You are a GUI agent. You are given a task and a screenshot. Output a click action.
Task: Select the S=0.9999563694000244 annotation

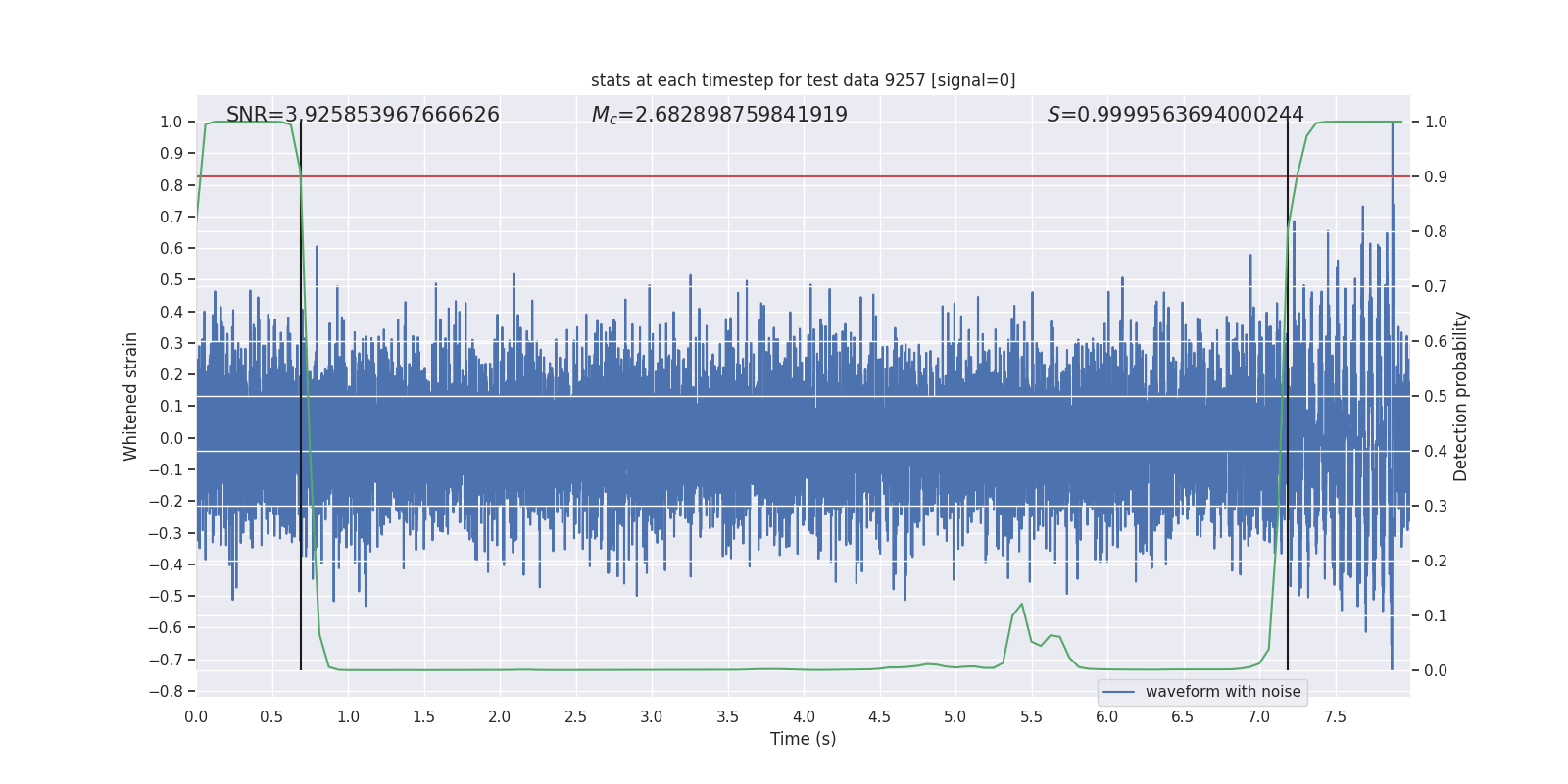coord(1176,115)
